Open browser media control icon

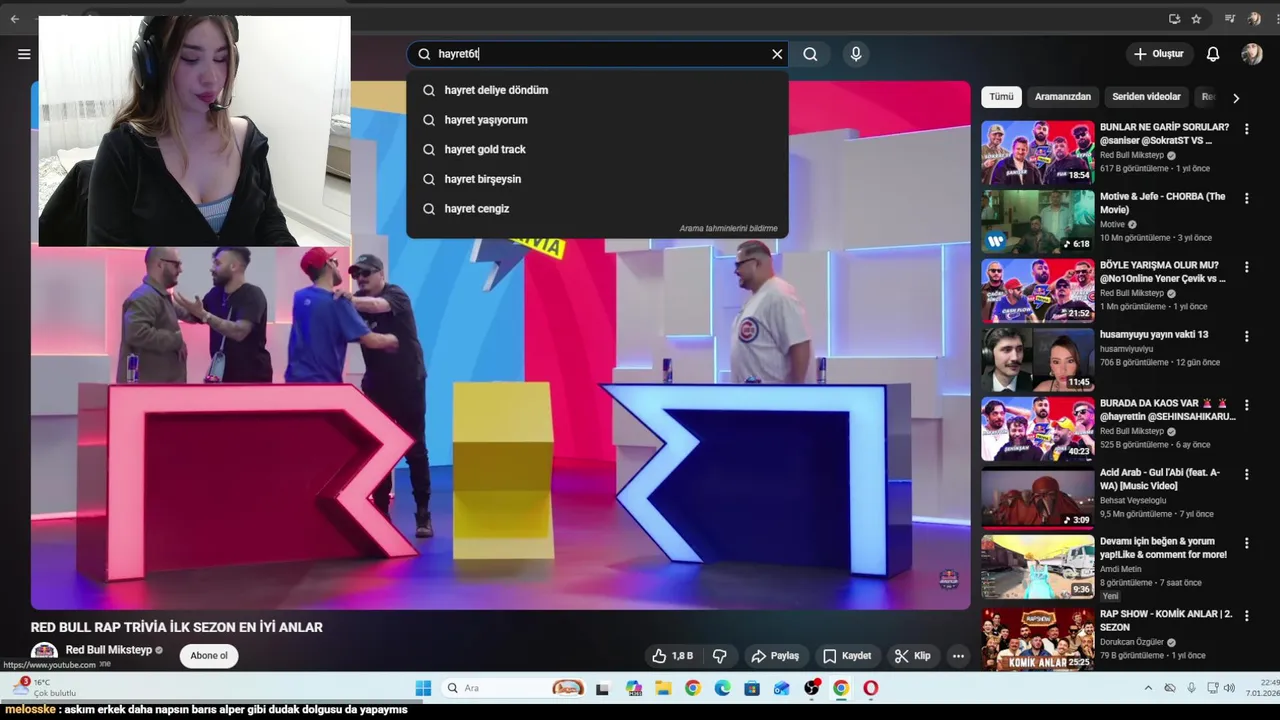(x=1230, y=19)
